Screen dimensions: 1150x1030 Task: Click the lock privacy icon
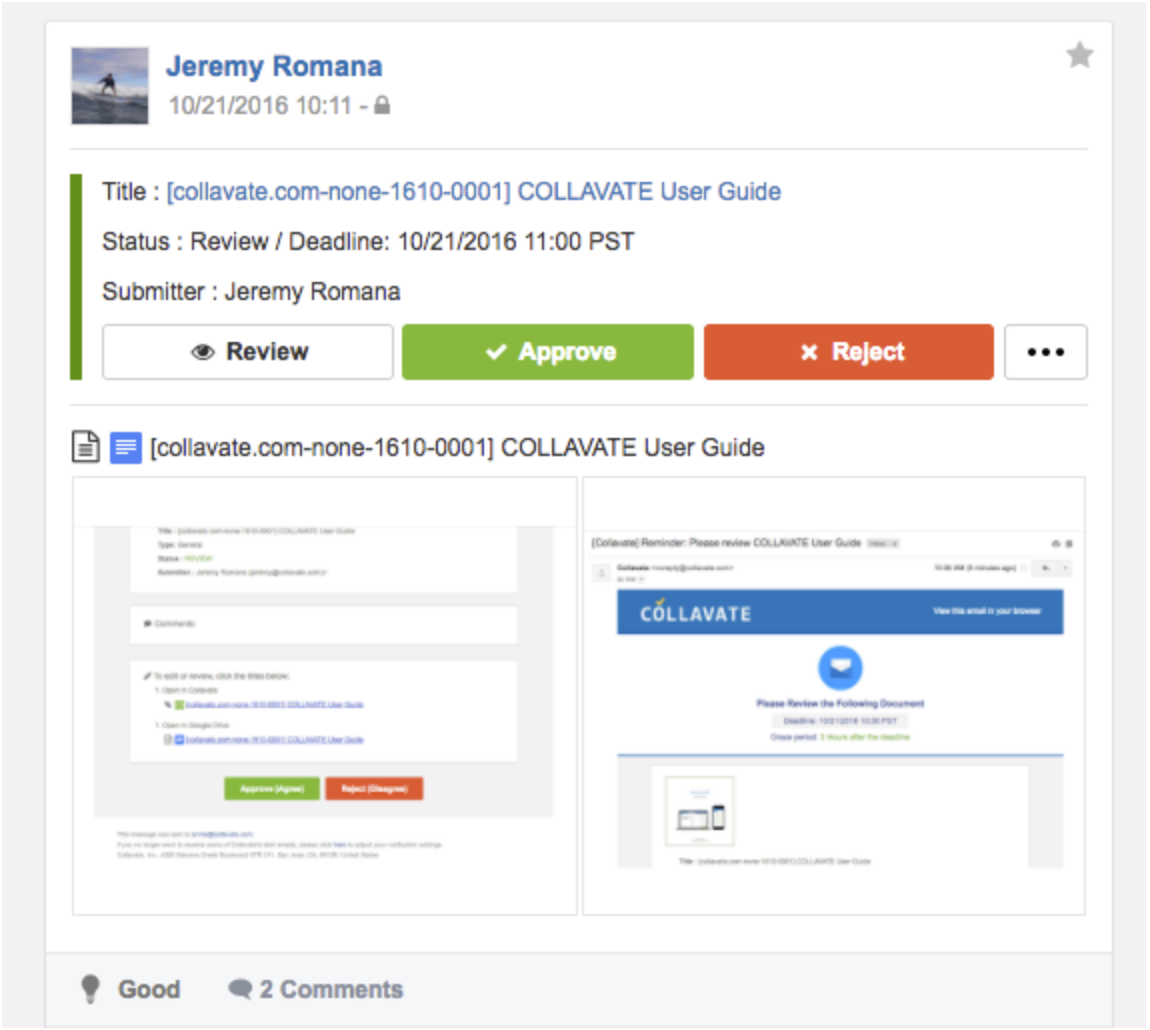382,105
